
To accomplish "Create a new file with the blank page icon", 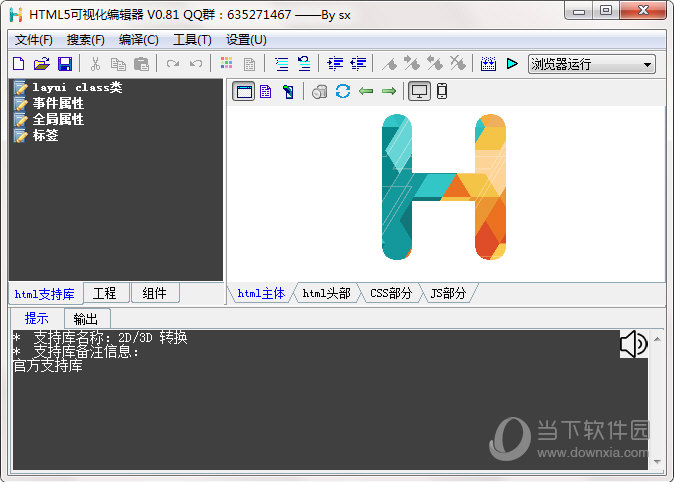I will [x=19, y=64].
